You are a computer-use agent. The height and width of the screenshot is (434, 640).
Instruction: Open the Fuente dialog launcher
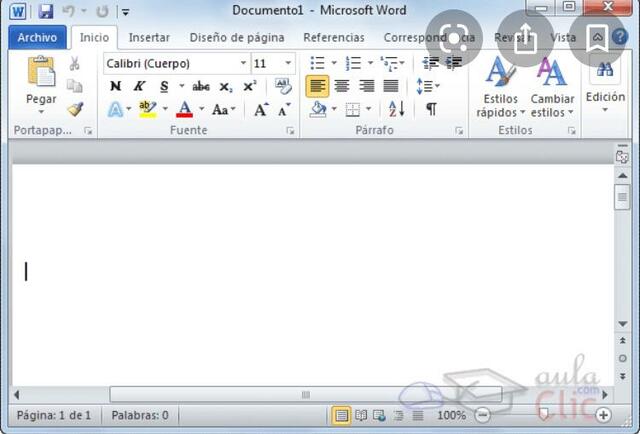pos(290,131)
